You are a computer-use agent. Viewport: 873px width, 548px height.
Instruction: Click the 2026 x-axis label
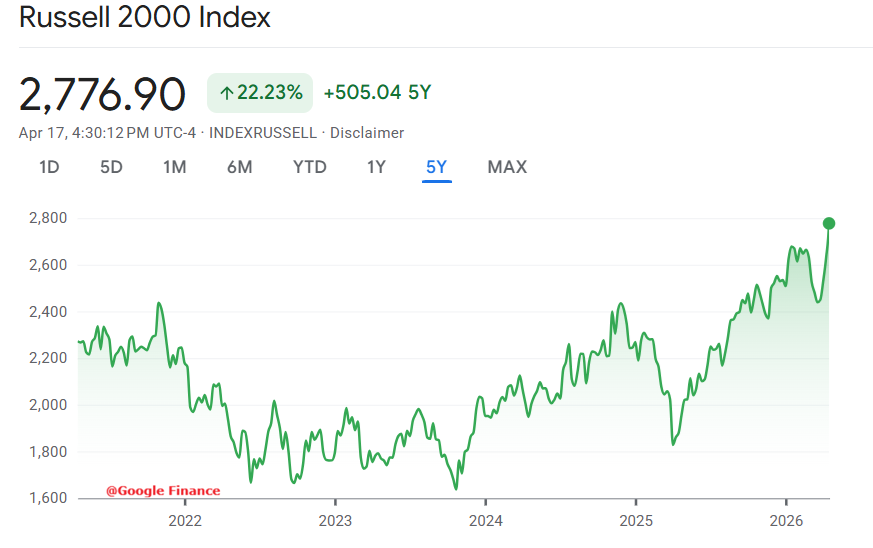[786, 520]
